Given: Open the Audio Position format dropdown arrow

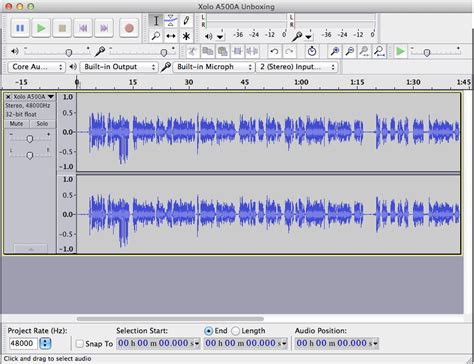Looking at the screenshot, I should point(375,343).
